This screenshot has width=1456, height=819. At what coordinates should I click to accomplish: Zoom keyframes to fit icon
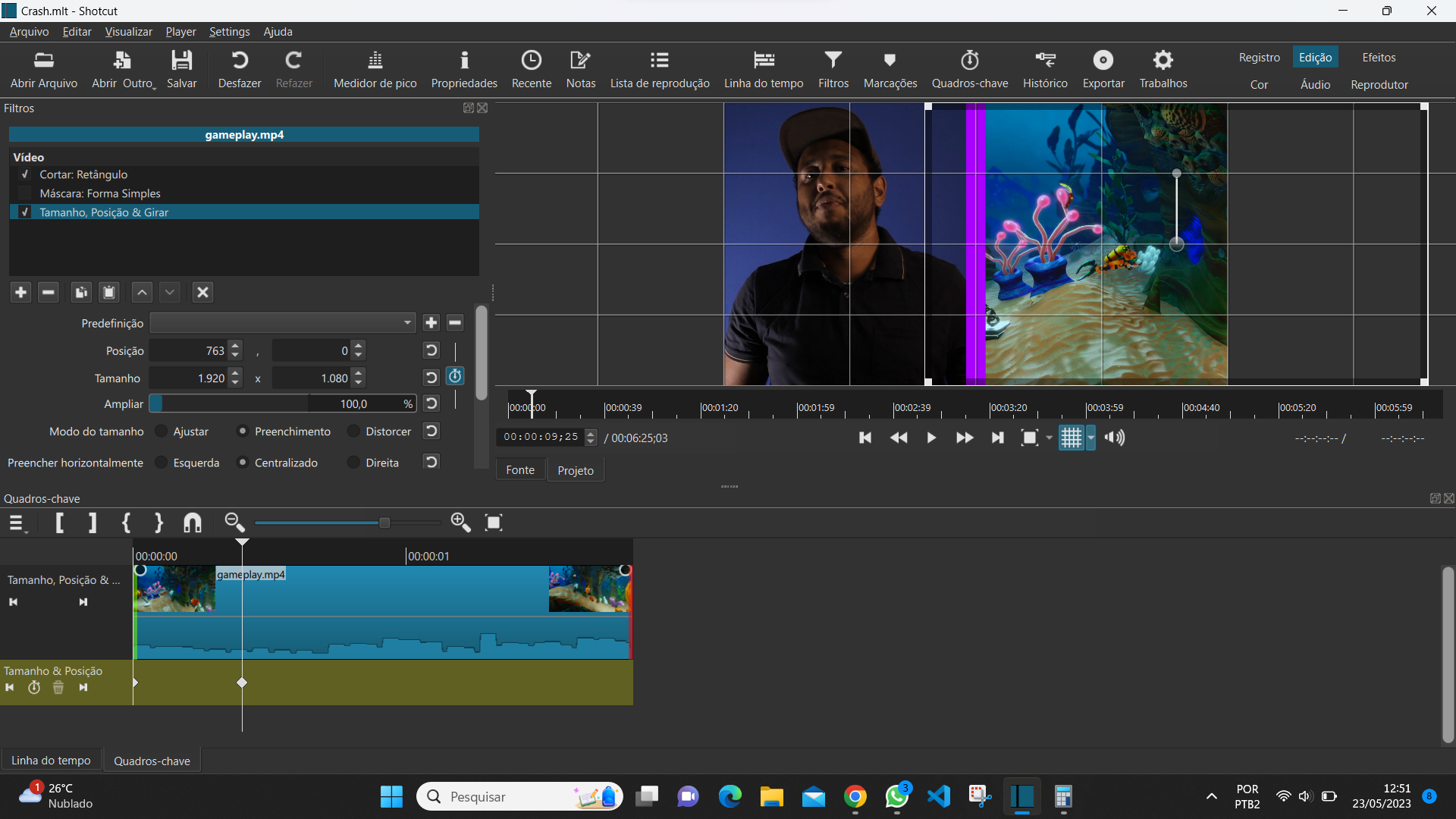click(494, 522)
